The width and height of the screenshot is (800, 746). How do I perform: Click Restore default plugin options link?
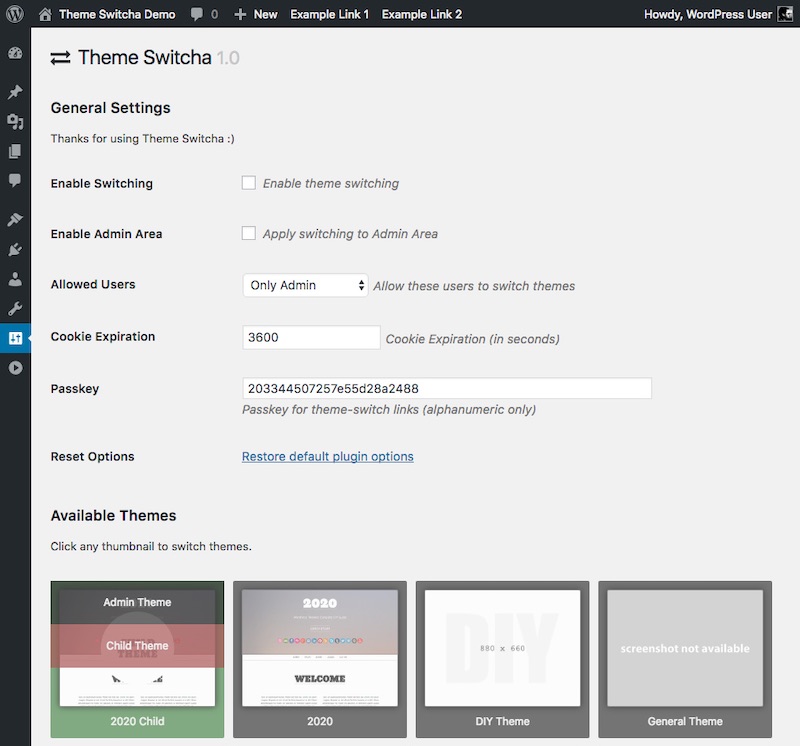328,456
